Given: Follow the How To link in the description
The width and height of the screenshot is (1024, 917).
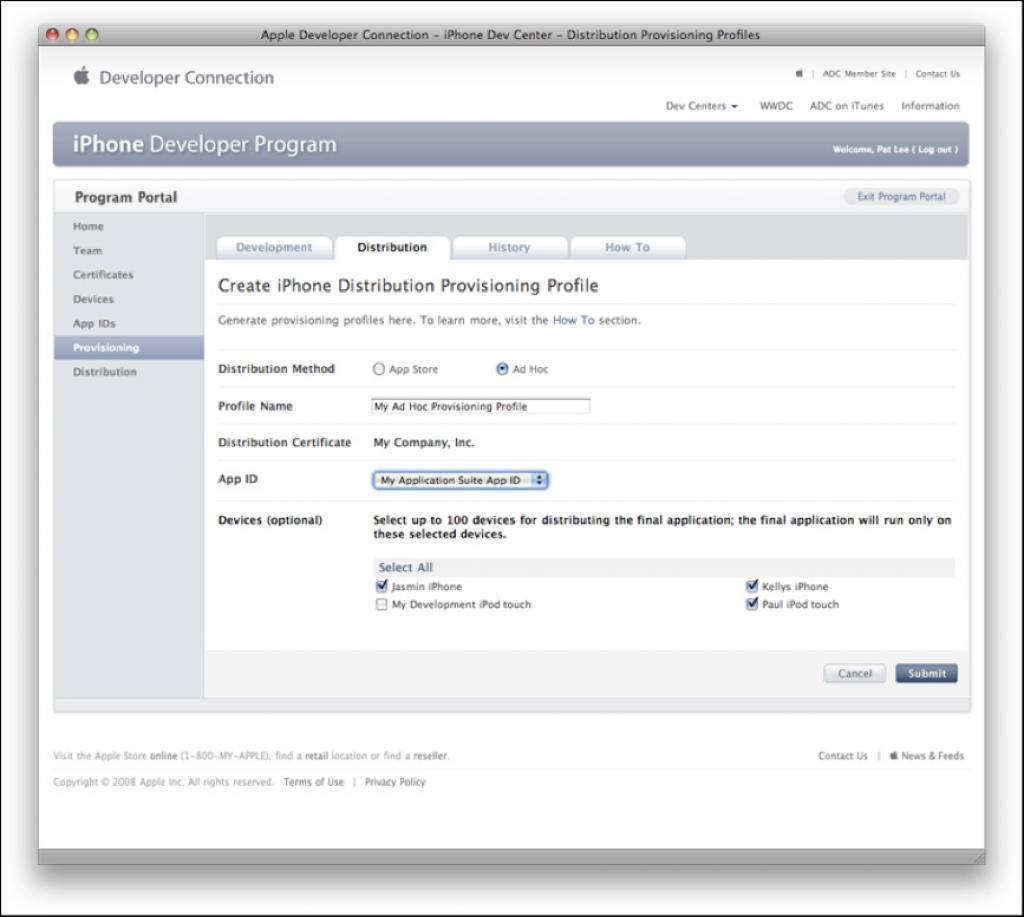Looking at the screenshot, I should tap(573, 320).
